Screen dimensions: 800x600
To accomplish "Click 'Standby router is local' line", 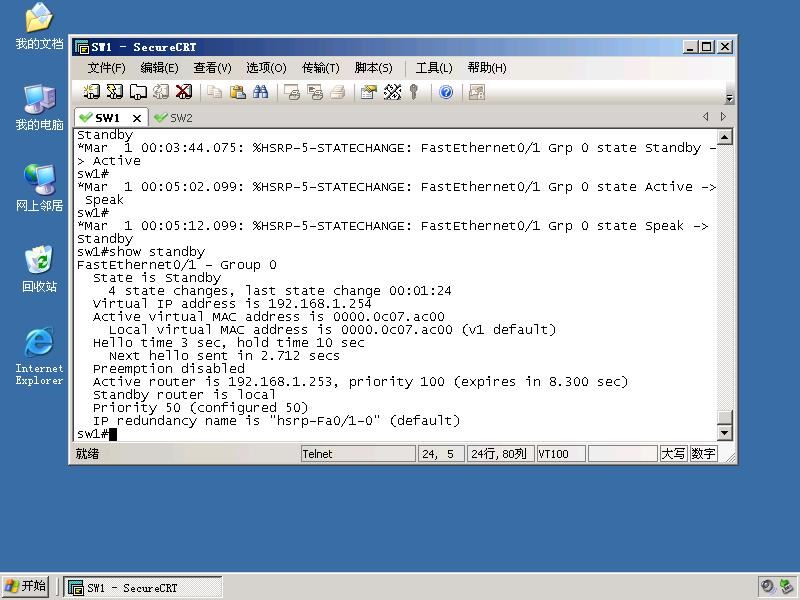I will (184, 394).
